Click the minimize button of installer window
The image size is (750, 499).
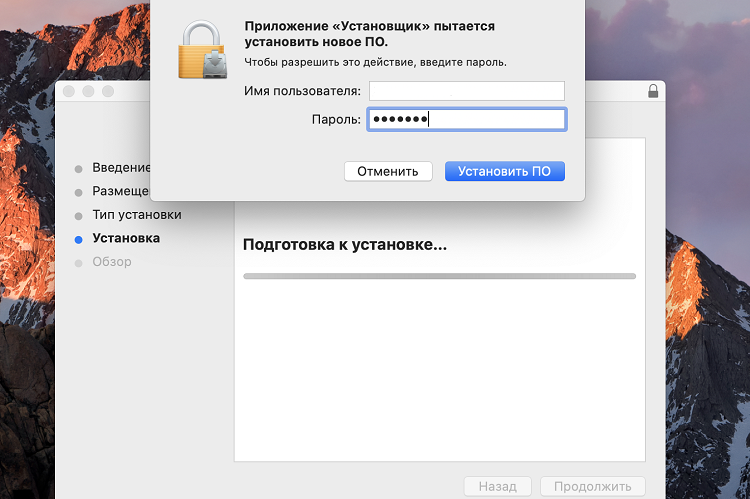coord(88,91)
